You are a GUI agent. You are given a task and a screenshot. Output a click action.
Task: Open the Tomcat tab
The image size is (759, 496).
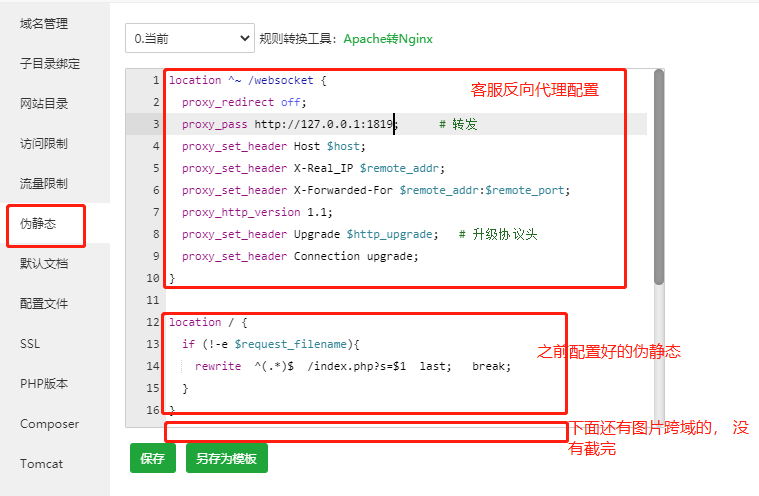click(x=42, y=464)
